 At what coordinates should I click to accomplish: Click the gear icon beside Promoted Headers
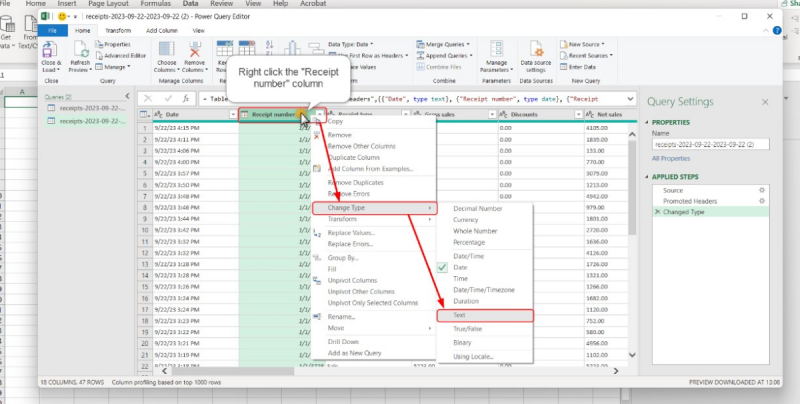[762, 201]
